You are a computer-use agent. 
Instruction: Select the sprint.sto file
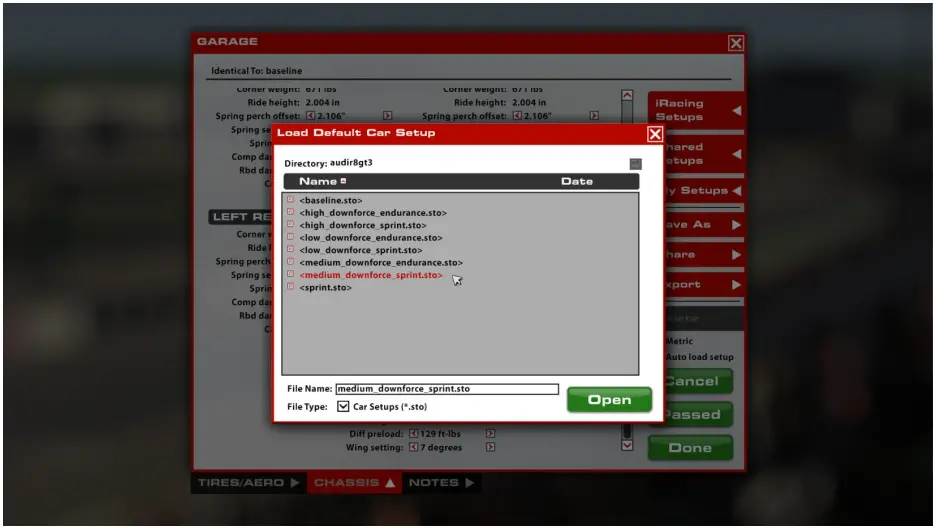click(x=326, y=288)
